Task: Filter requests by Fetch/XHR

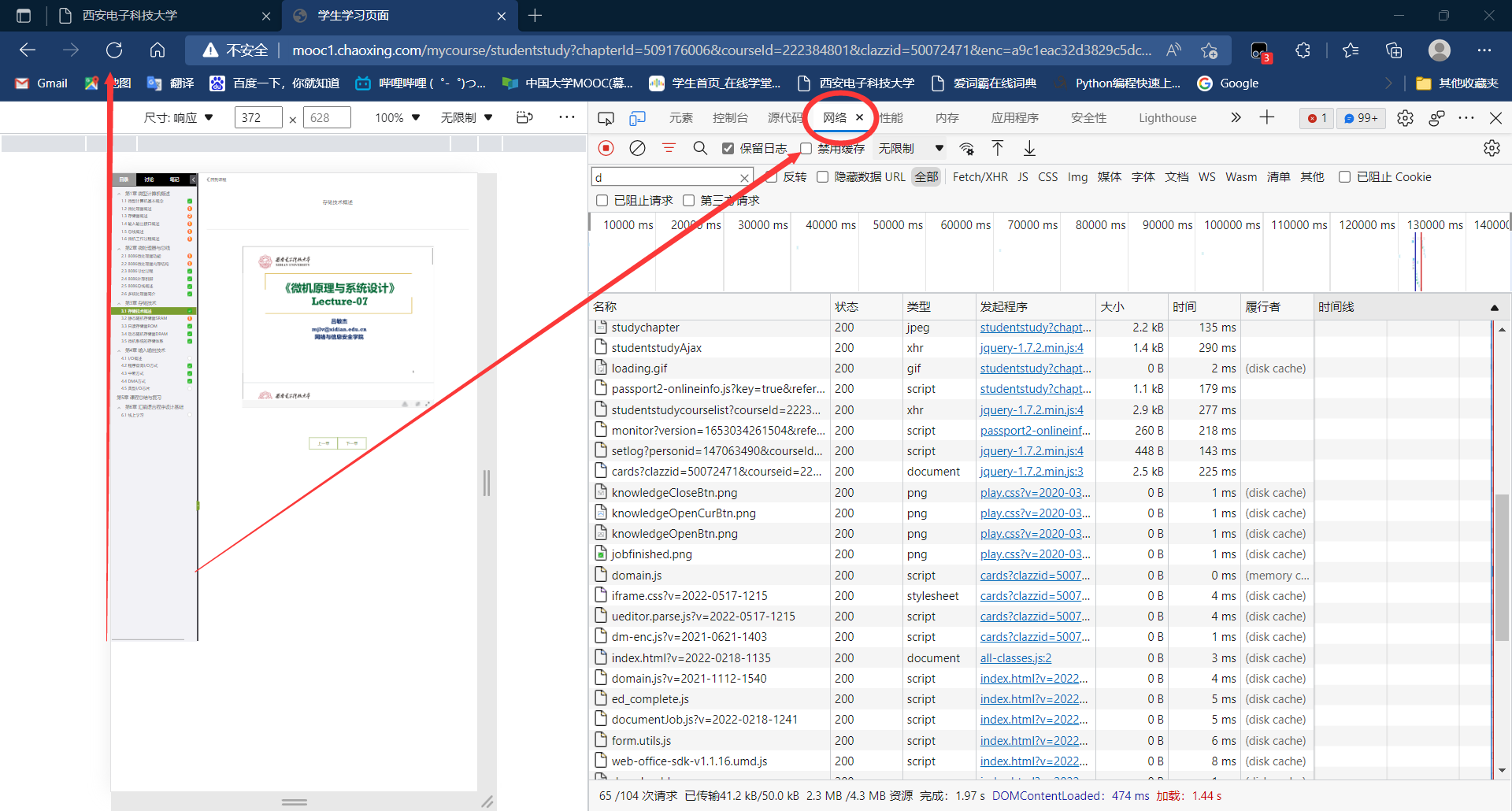Action: click(980, 177)
